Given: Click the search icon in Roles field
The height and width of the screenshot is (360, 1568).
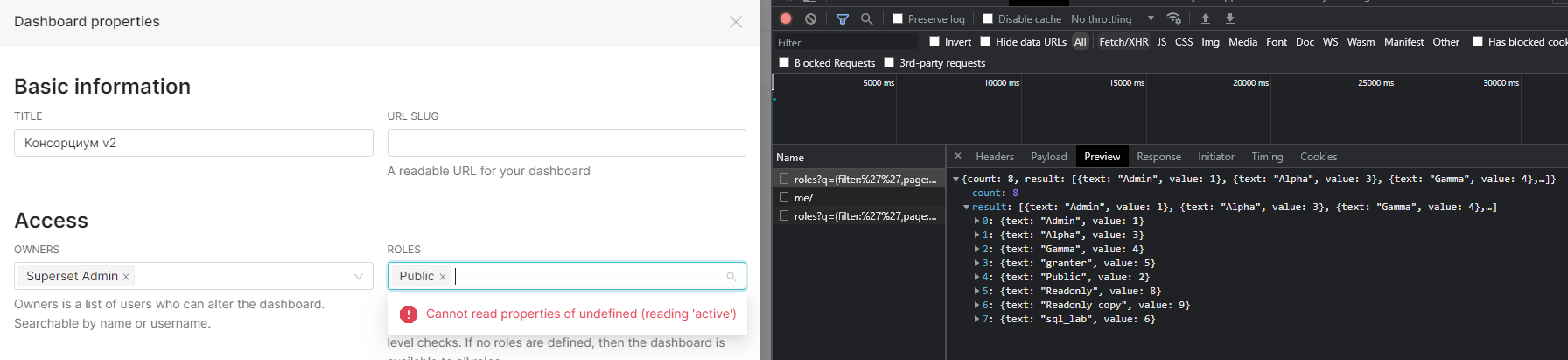Looking at the screenshot, I should [731, 277].
